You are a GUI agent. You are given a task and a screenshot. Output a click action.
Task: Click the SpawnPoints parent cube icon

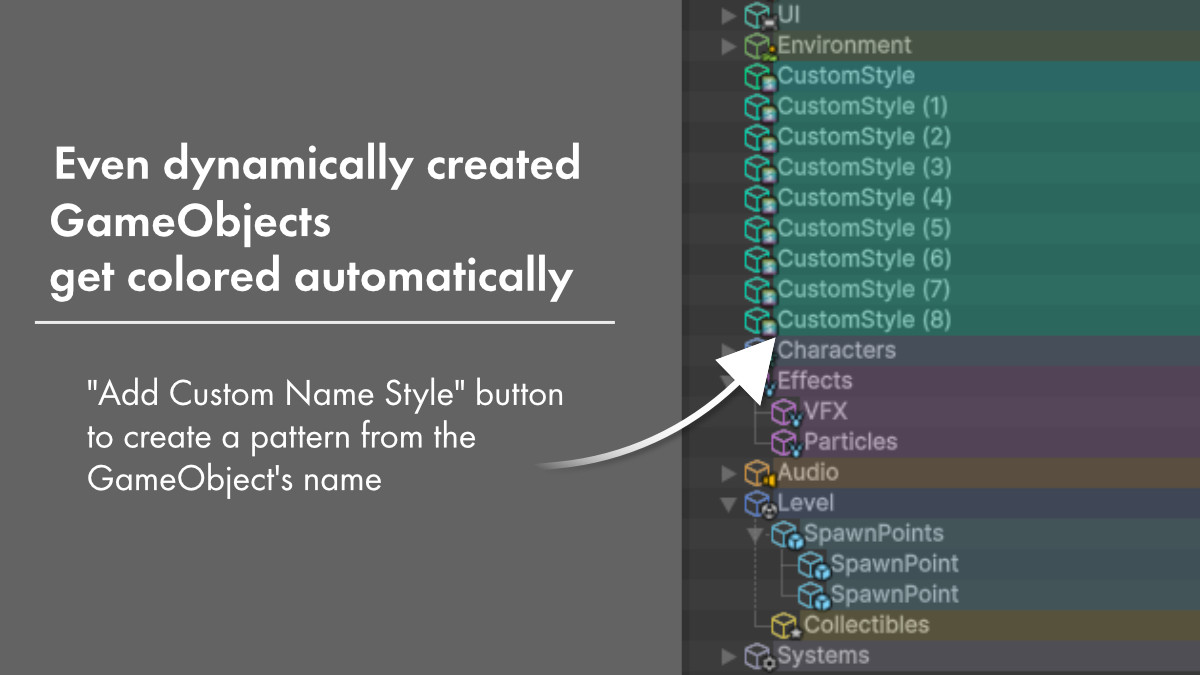pos(786,535)
